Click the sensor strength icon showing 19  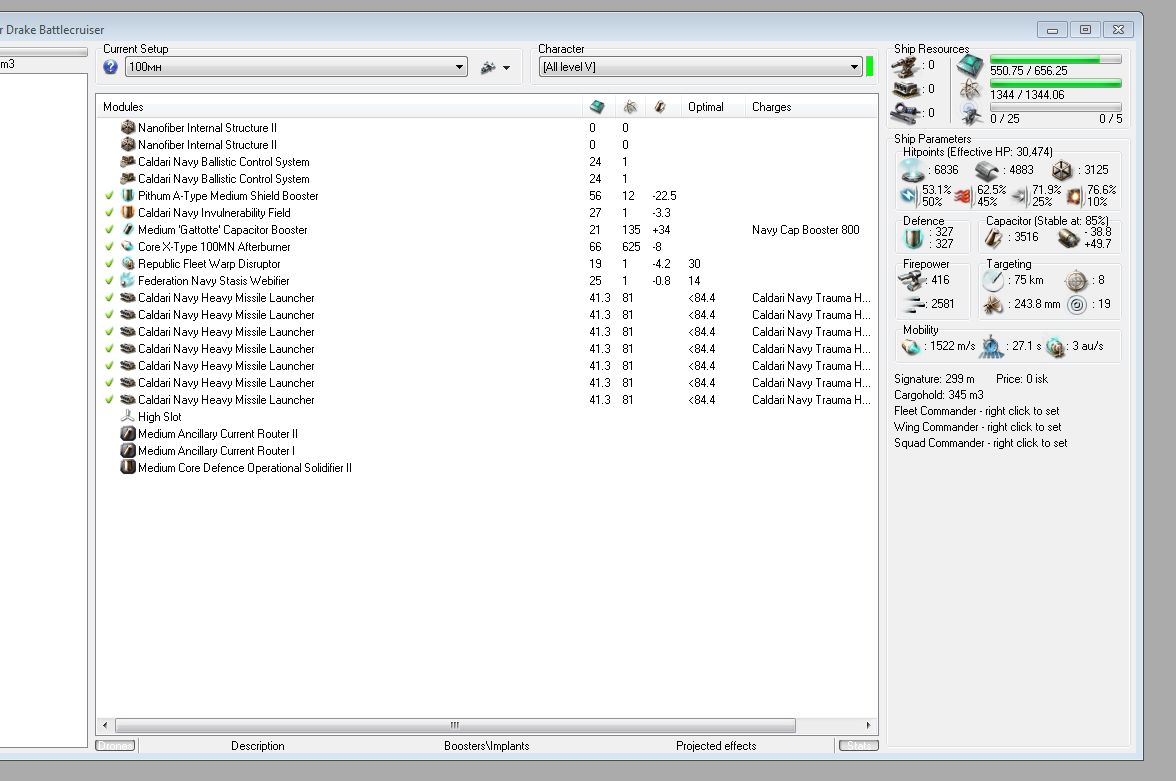coord(1077,305)
